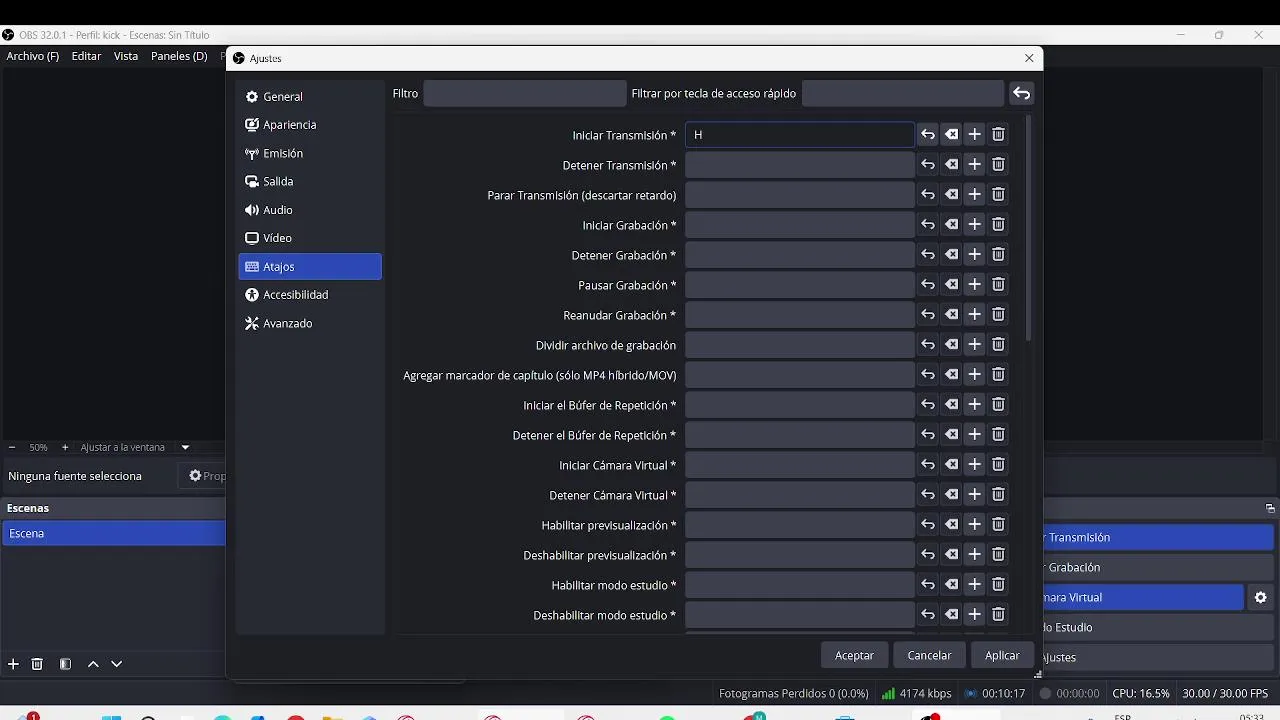Click the Filtrar por tecla de acceso rápido field
The image size is (1280, 720).
(x=903, y=93)
